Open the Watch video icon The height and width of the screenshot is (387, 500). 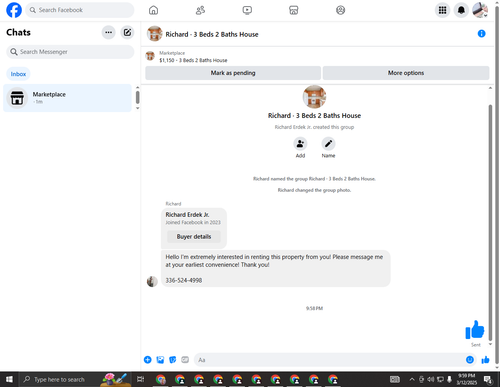click(247, 10)
